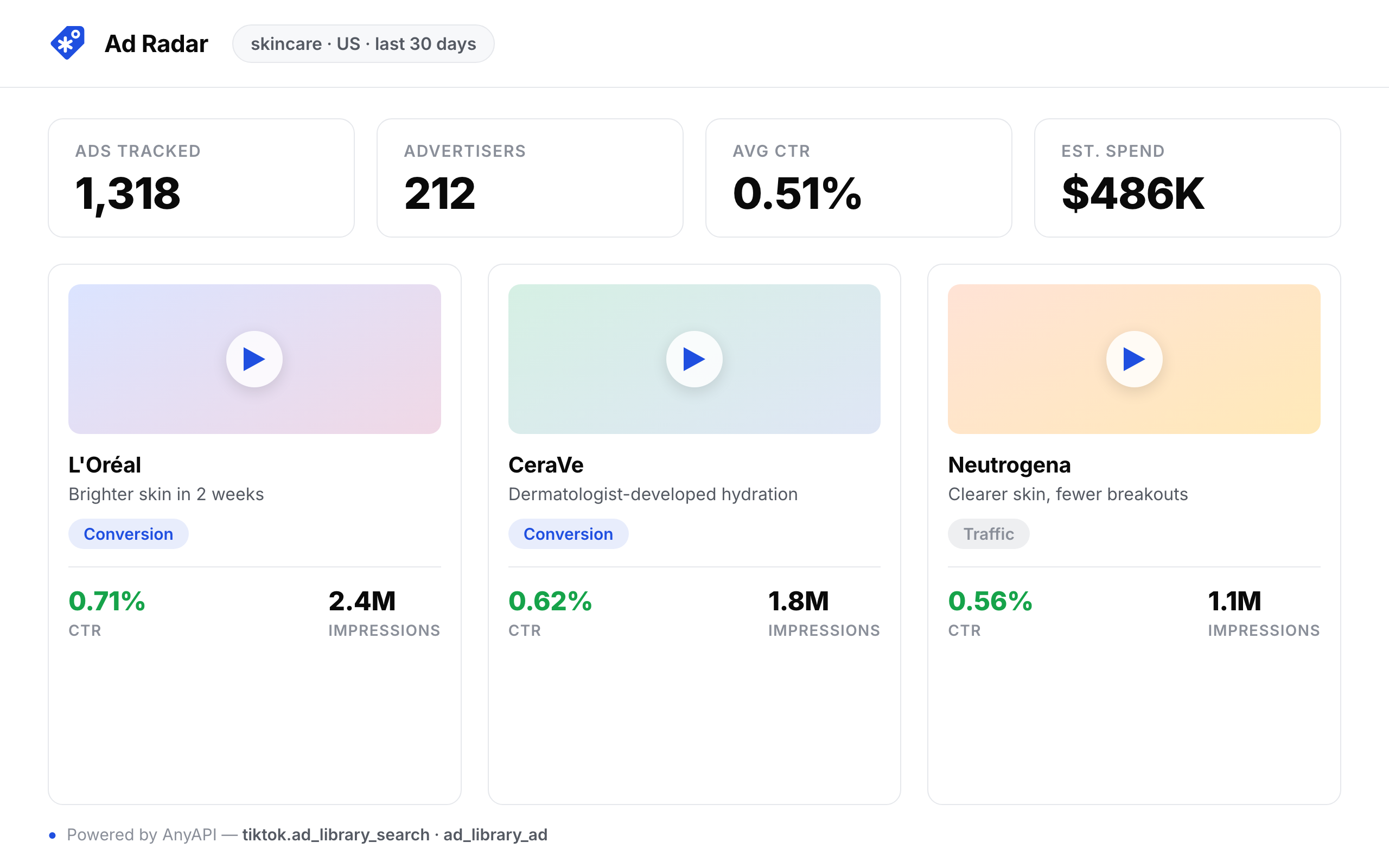This screenshot has width=1389, height=868.
Task: Open the Neutrogena ad thumbnail
Action: click(1133, 359)
